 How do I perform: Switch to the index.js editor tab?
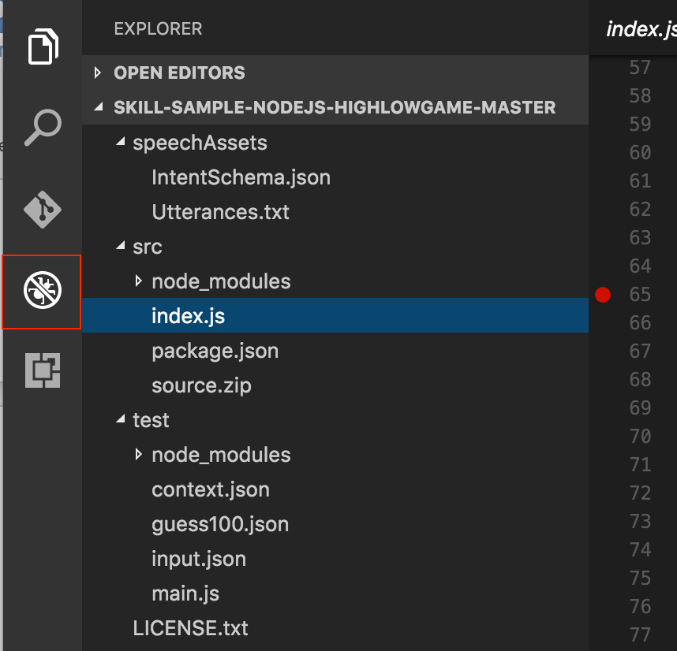click(640, 29)
